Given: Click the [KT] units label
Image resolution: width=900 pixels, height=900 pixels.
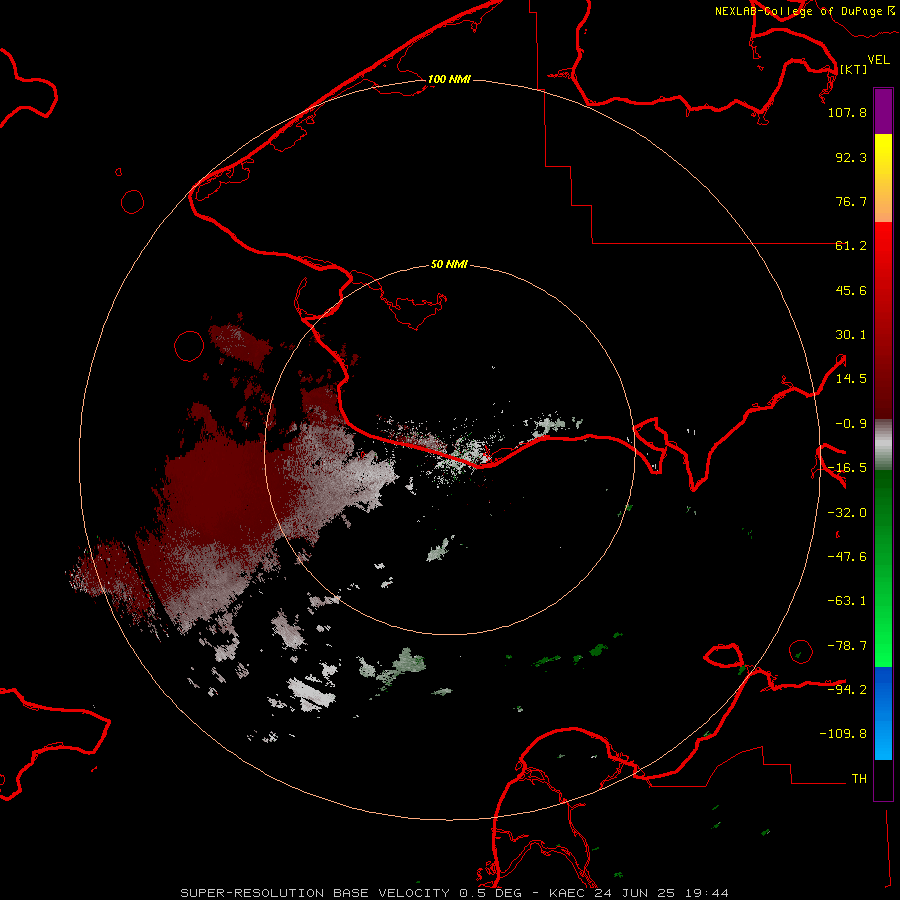Looking at the screenshot, I should (854, 69).
